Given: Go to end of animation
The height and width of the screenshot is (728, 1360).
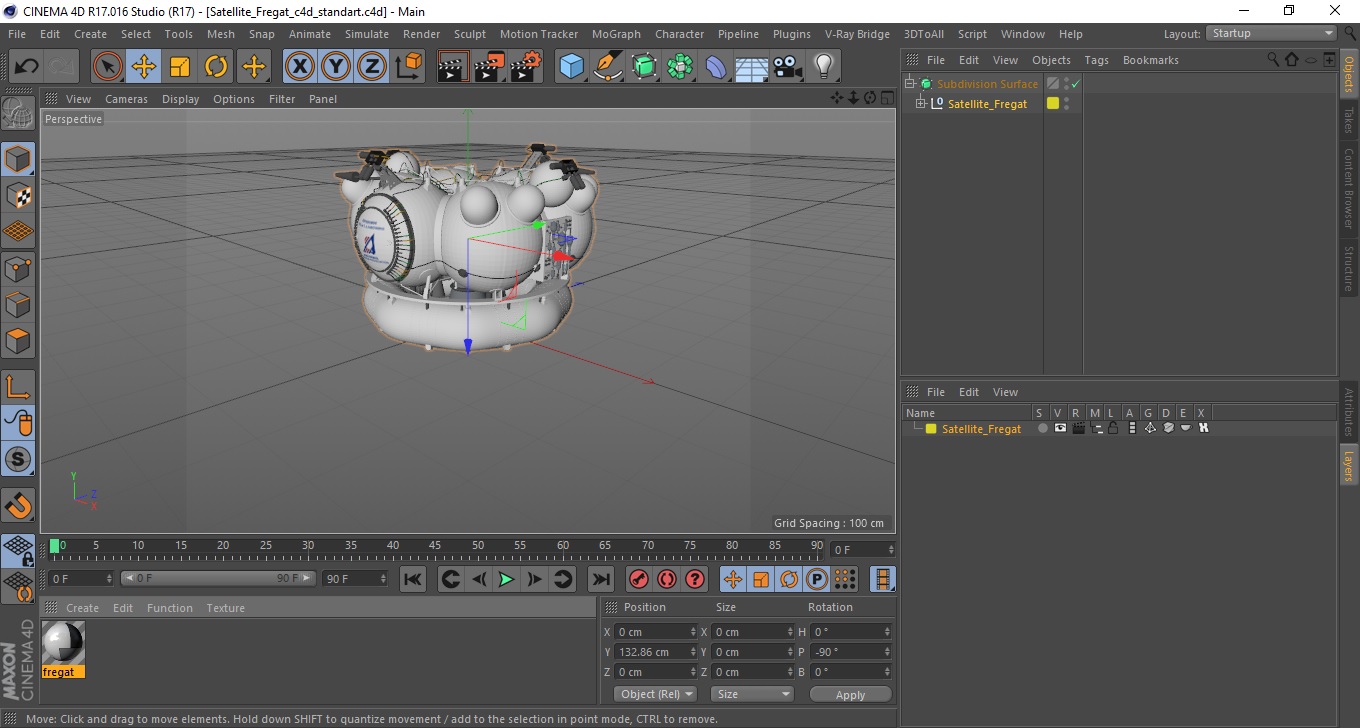Looking at the screenshot, I should click(x=600, y=579).
